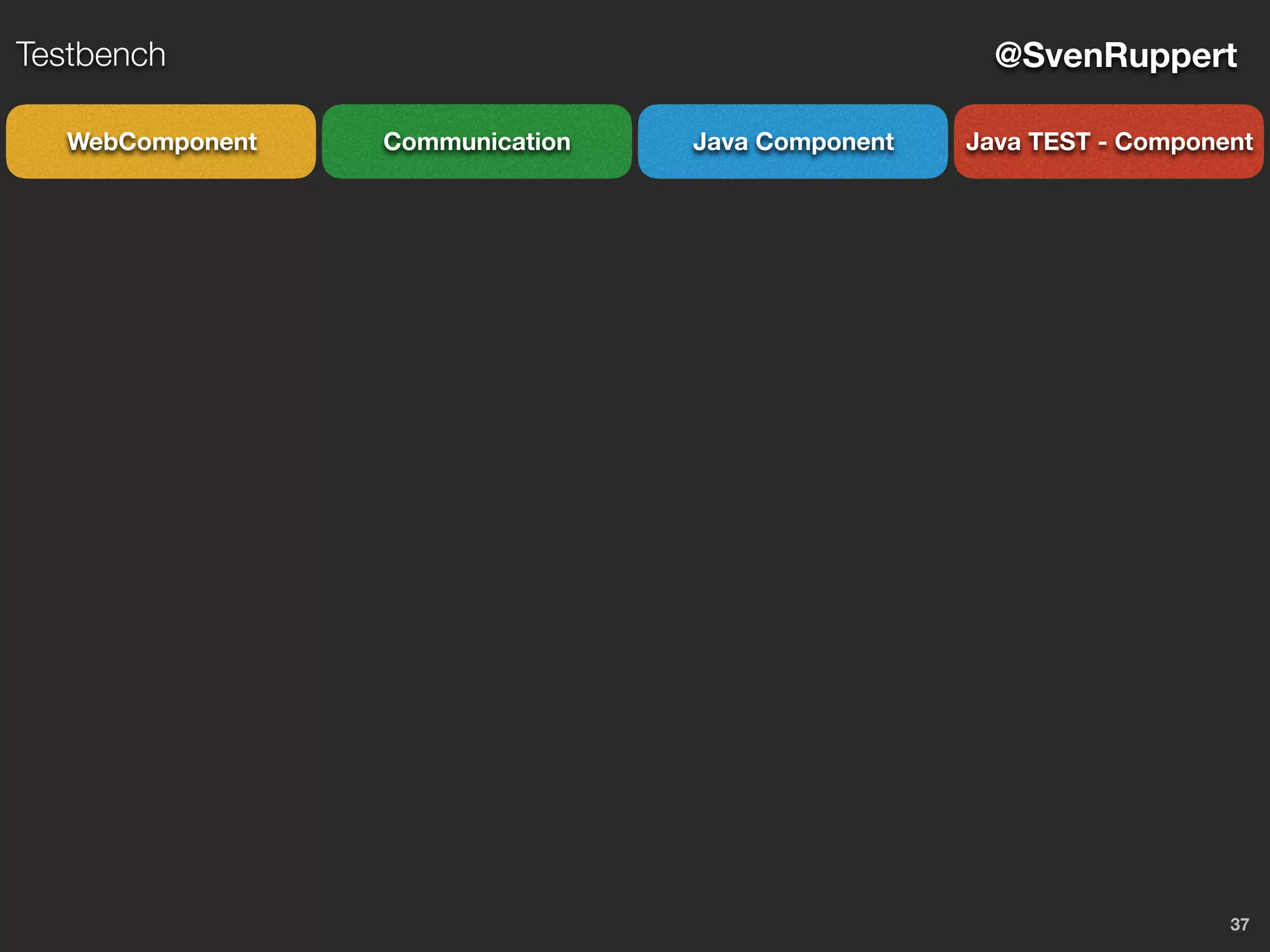Click the WebComponent label text
The width and height of the screenshot is (1270, 952).
tap(161, 142)
